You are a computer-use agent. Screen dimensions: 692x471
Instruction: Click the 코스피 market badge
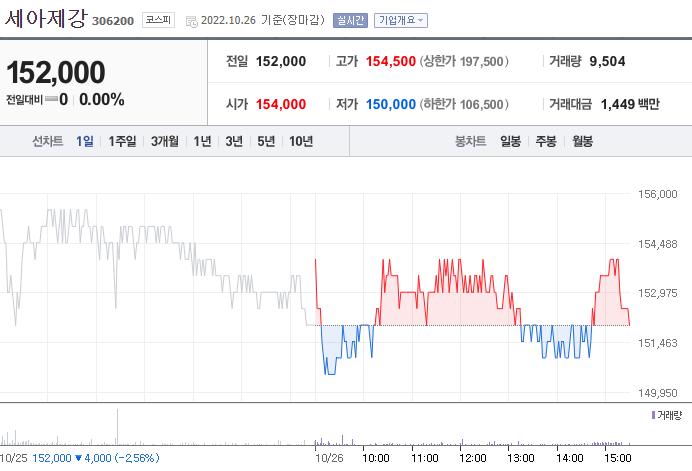click(x=158, y=20)
